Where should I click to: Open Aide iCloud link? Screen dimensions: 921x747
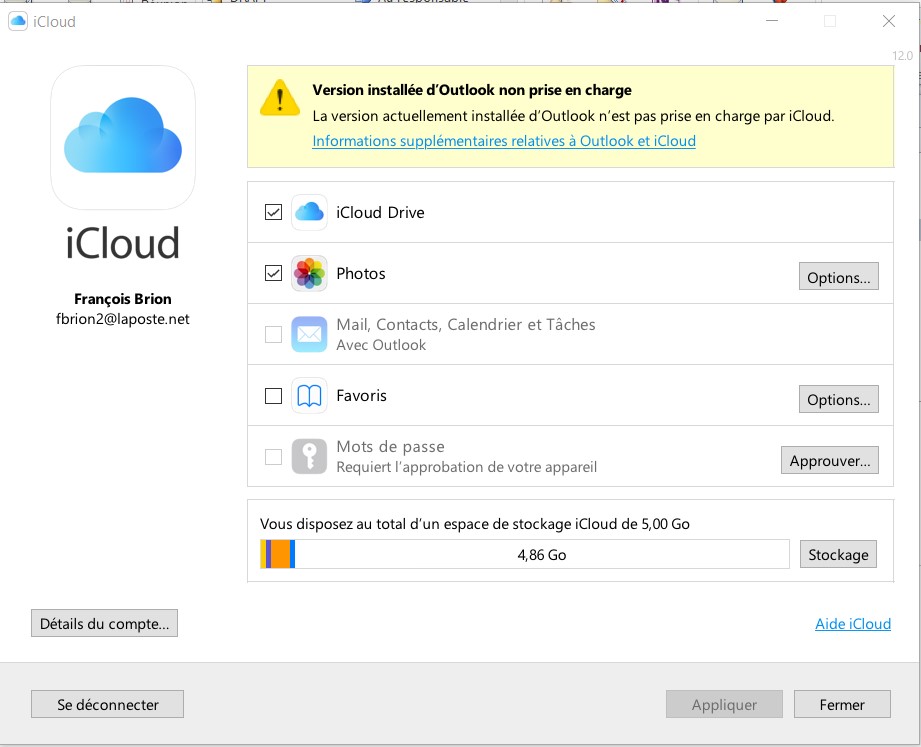pos(852,624)
